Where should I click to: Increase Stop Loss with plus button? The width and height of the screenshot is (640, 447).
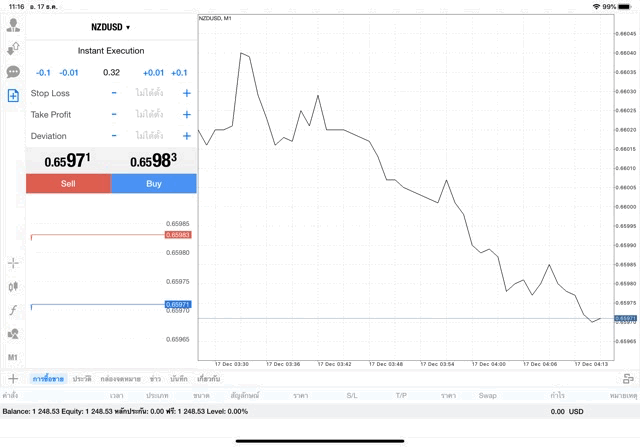click(186, 93)
